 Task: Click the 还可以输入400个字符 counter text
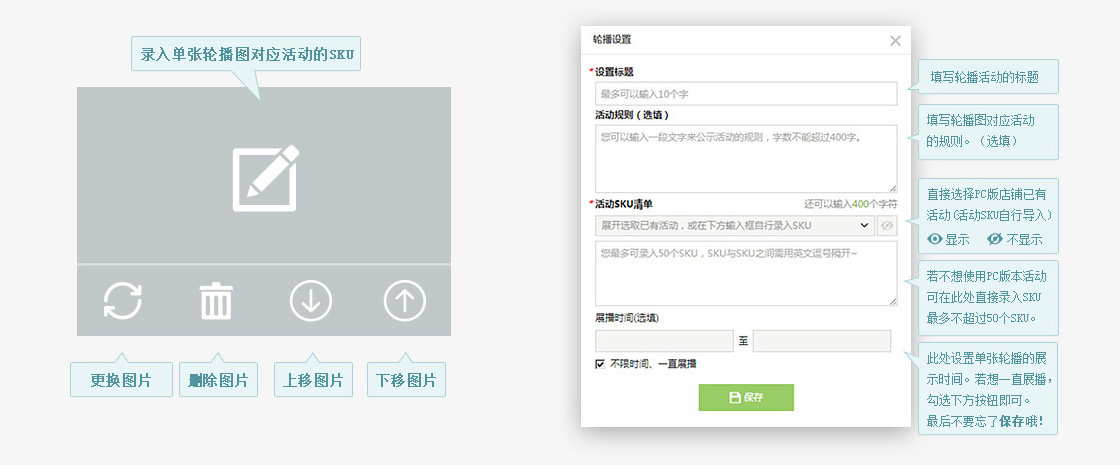tap(851, 204)
